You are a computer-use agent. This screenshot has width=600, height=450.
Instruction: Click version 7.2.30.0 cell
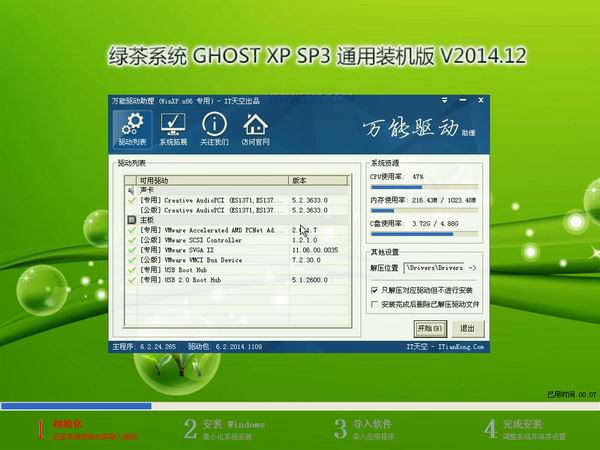(x=306, y=260)
